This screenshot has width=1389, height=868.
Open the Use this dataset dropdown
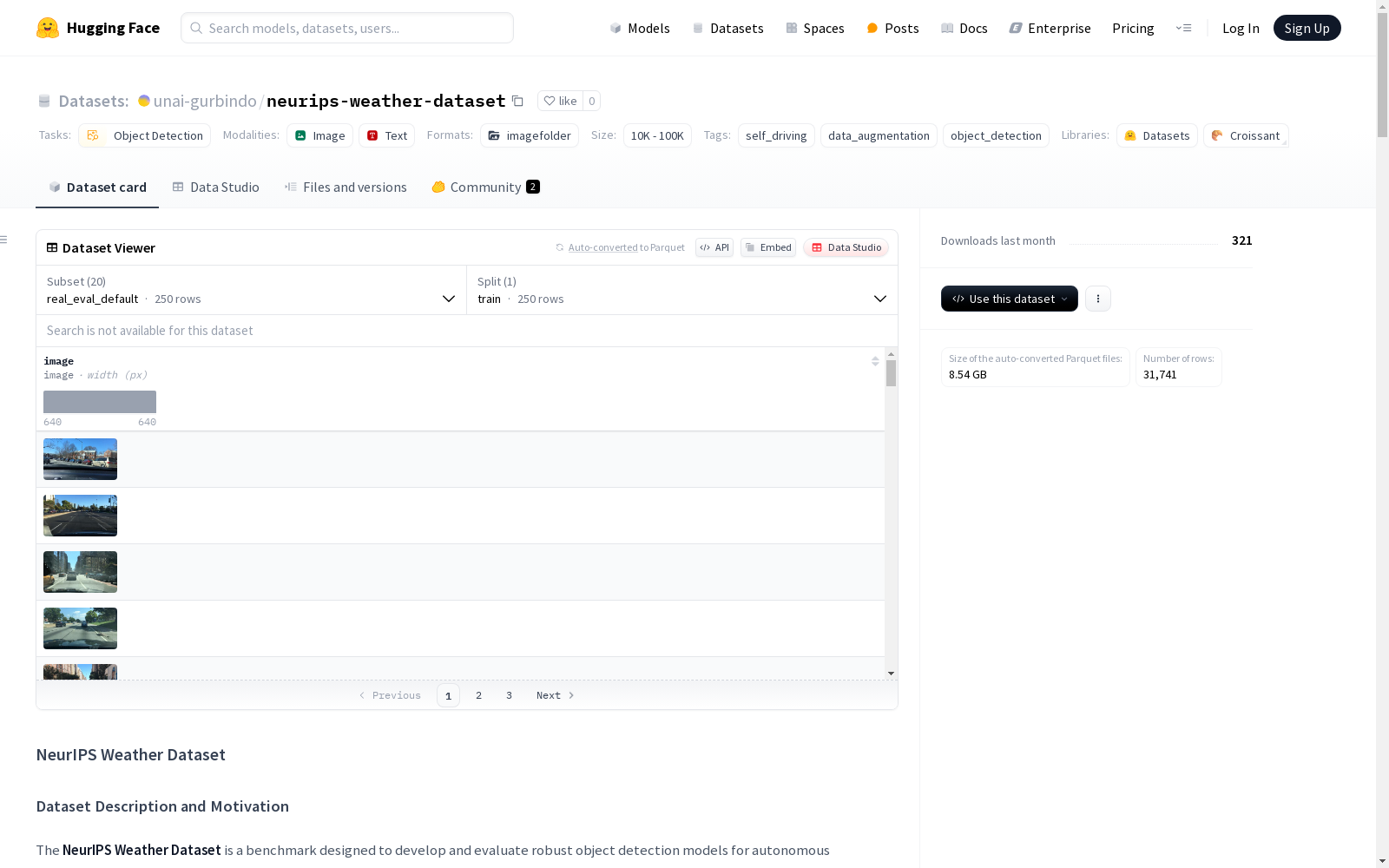(1009, 299)
